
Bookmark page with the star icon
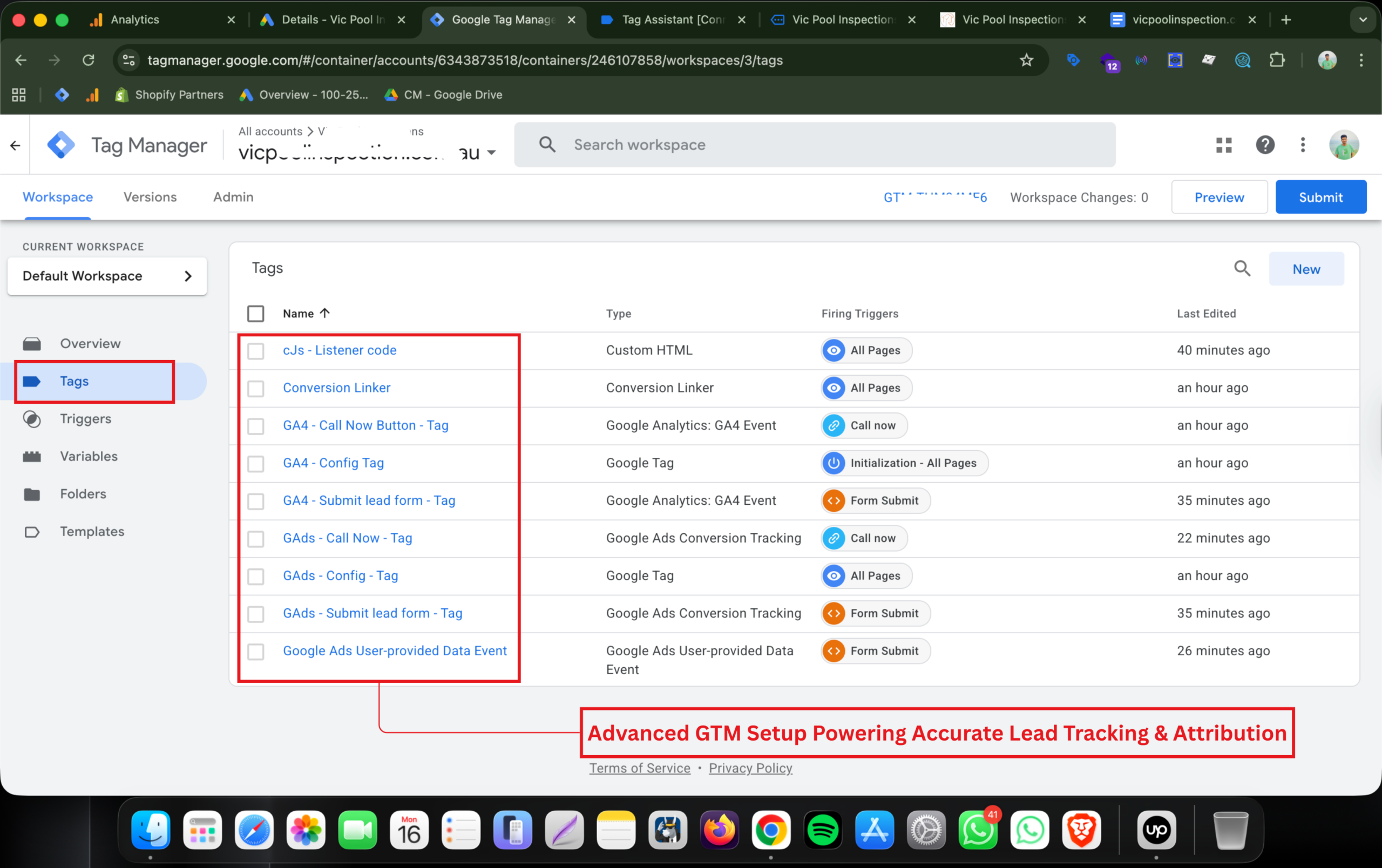click(1026, 60)
